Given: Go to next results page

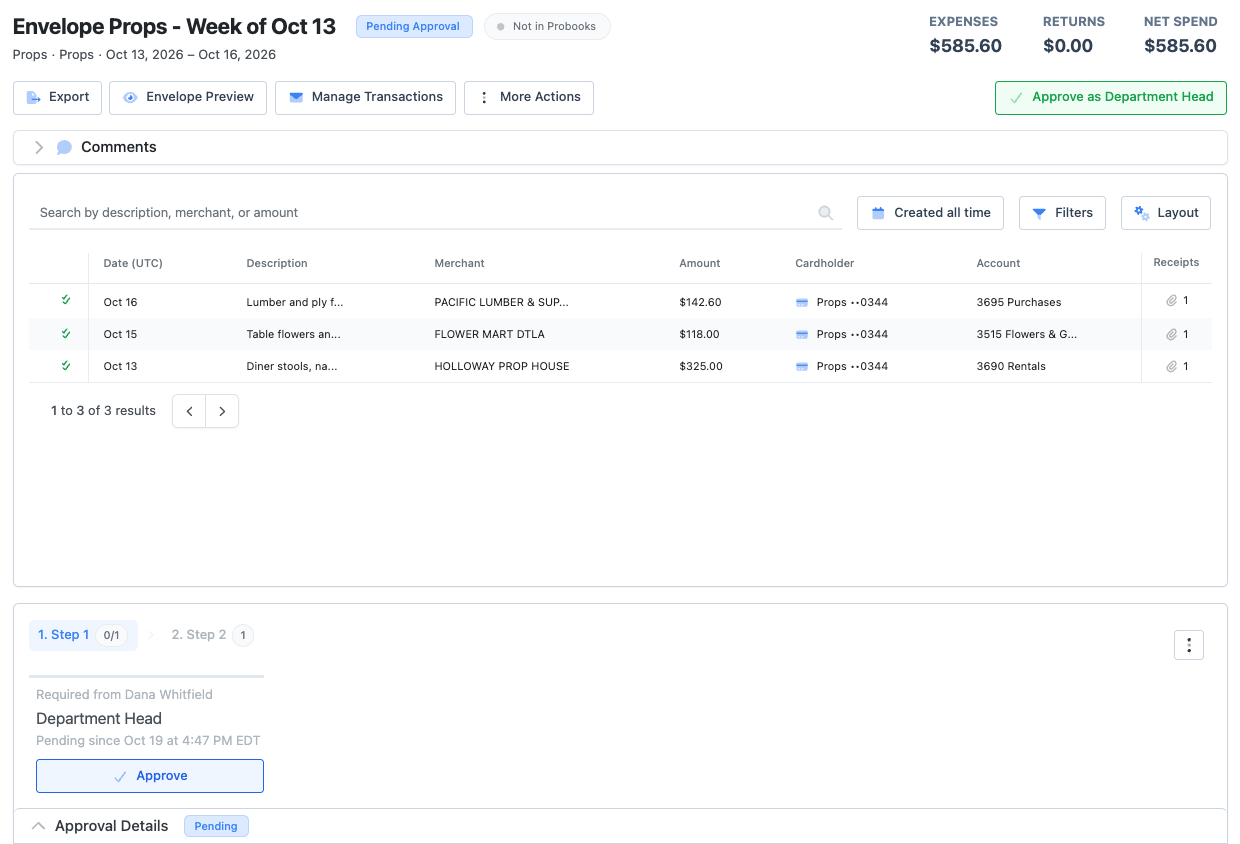Looking at the screenshot, I should coord(222,411).
